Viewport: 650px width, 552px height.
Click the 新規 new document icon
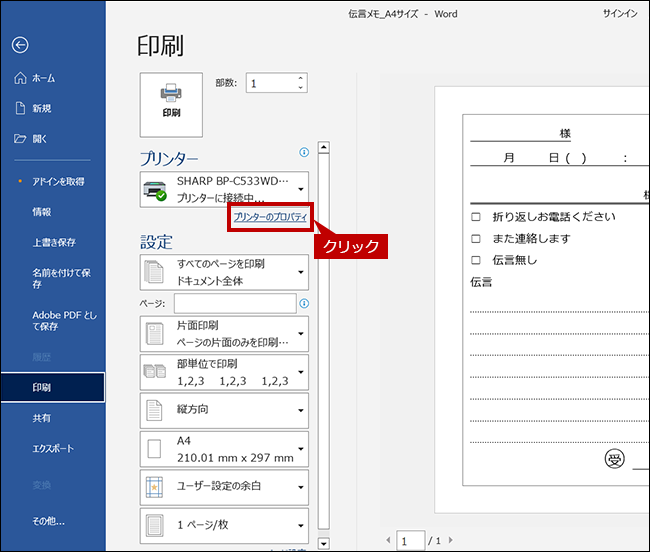[x=20, y=108]
